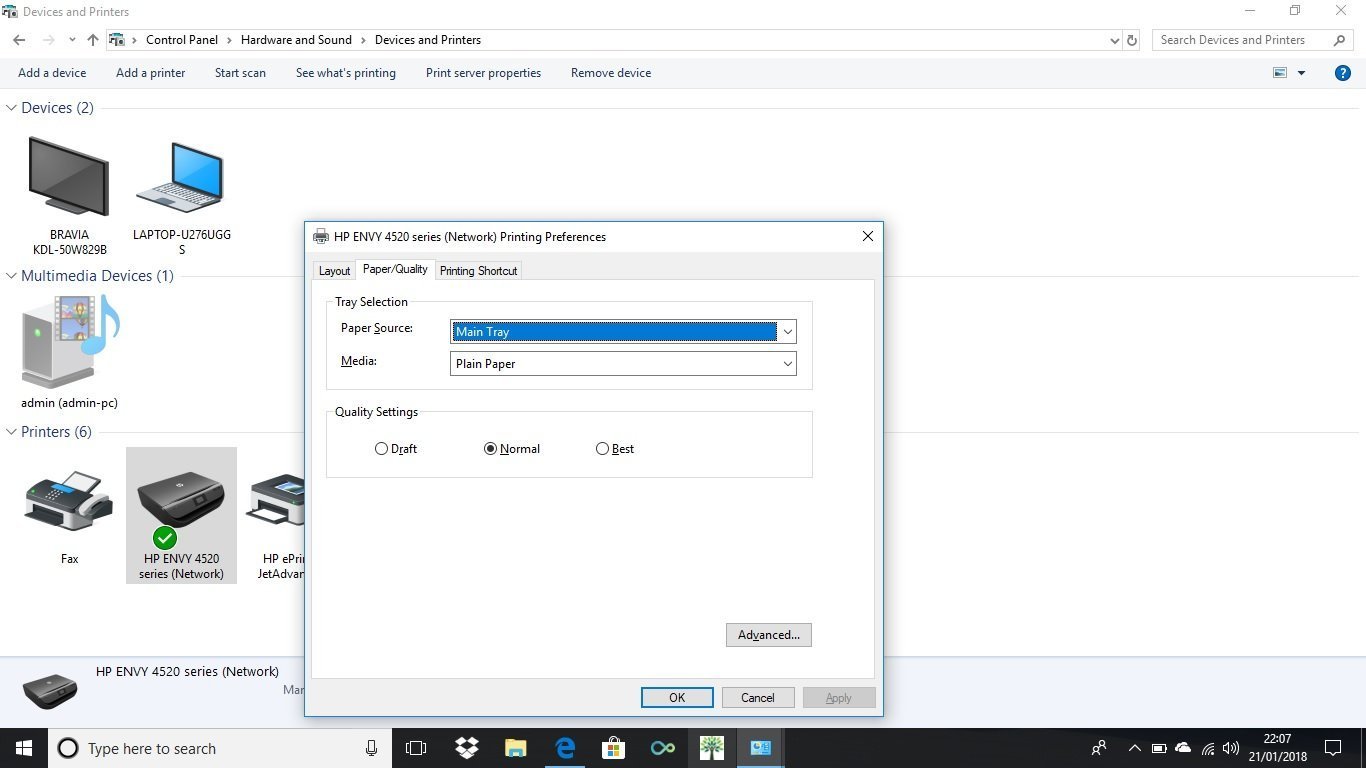Select Normal quality radio button
The image size is (1366, 768).
pyautogui.click(x=490, y=449)
